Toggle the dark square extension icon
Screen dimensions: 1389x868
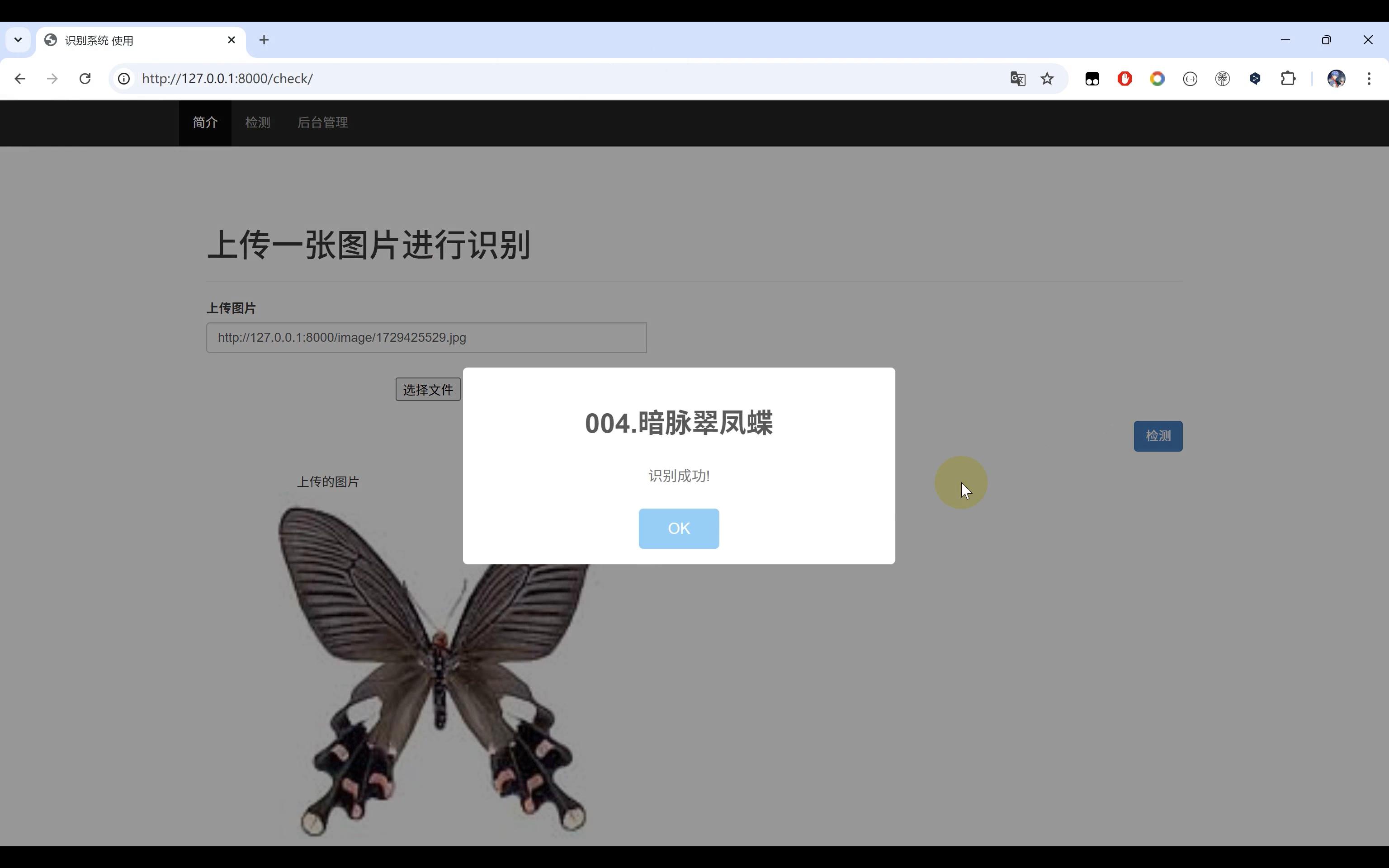point(1091,79)
